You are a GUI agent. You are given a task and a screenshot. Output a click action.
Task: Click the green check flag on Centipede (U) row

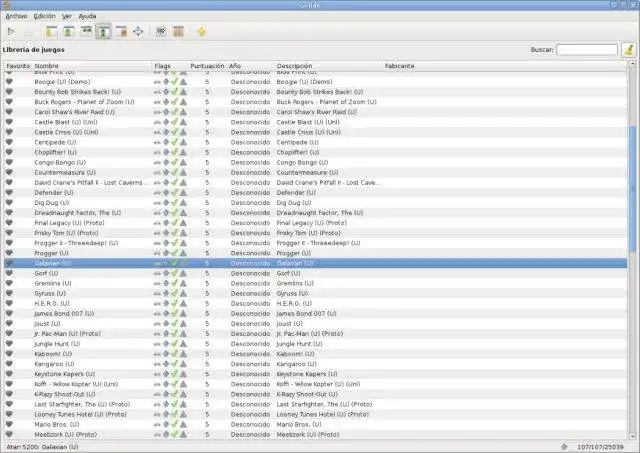[x=174, y=142]
